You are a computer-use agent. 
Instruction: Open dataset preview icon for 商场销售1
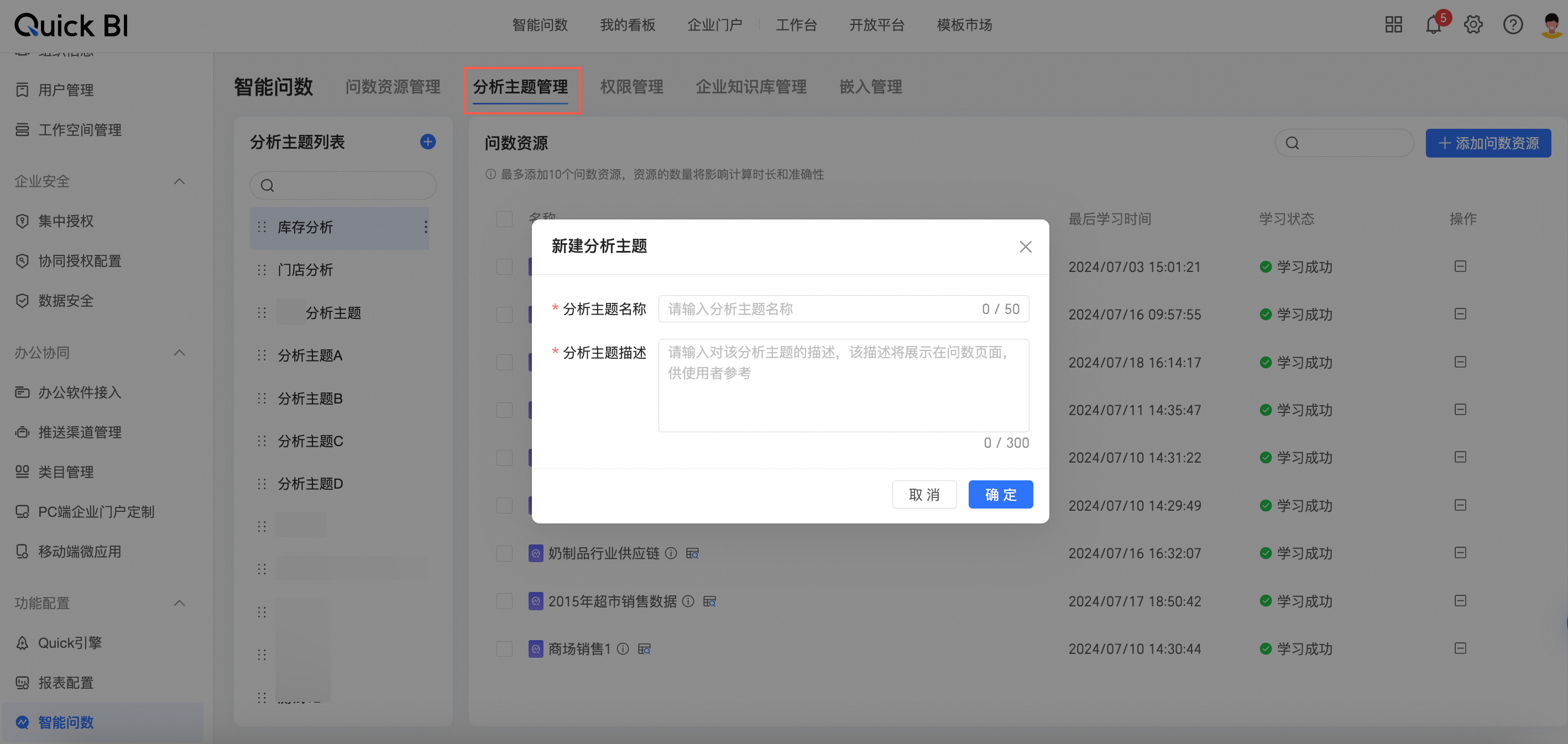pyautogui.click(x=645, y=649)
